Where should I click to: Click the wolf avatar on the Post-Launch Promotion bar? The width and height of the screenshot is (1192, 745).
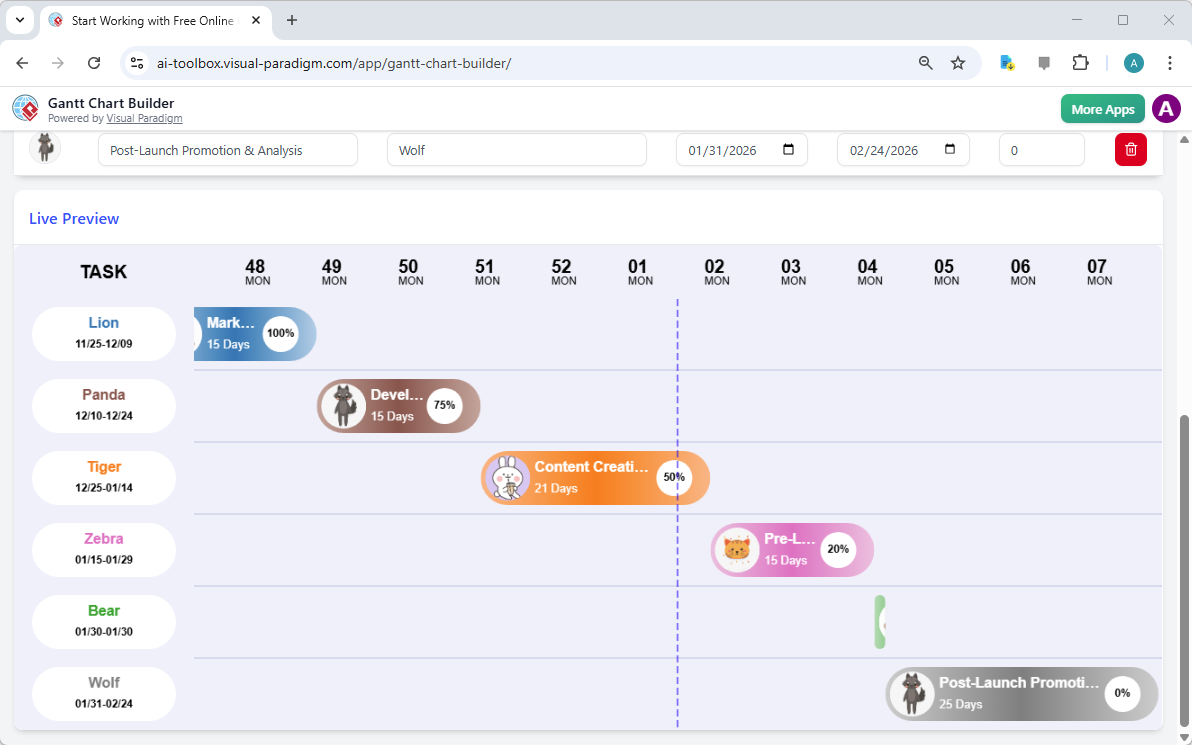tap(912, 693)
